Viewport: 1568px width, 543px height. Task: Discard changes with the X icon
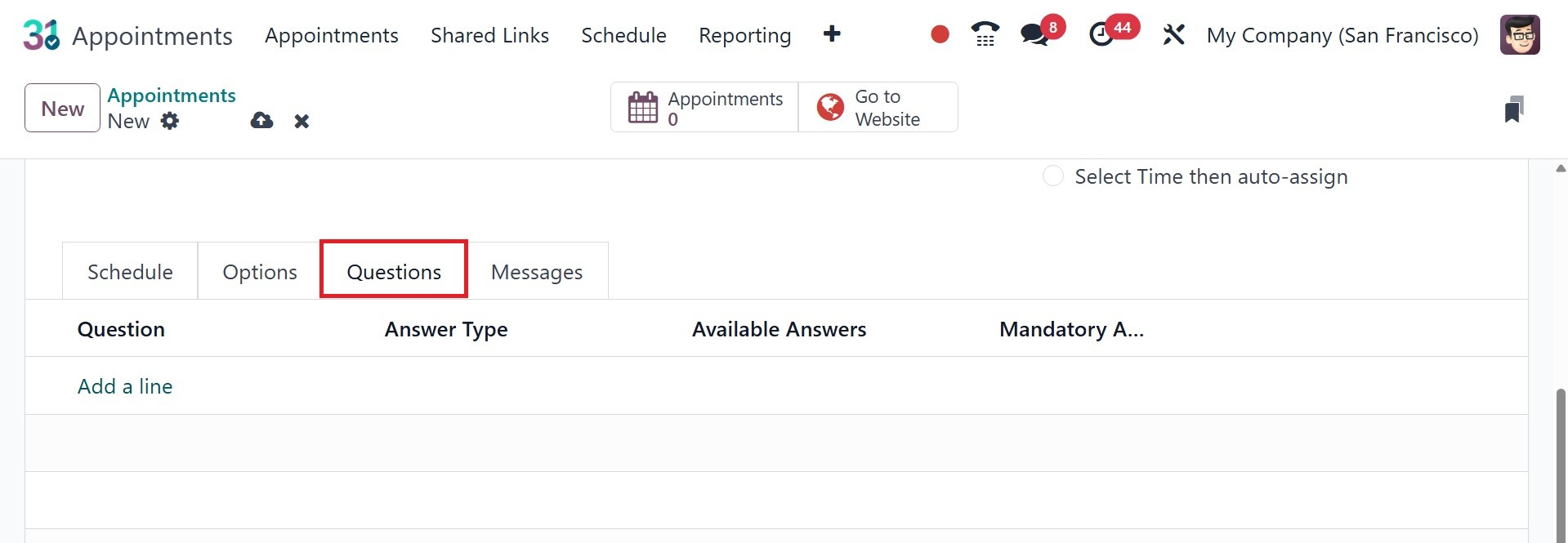tap(302, 121)
